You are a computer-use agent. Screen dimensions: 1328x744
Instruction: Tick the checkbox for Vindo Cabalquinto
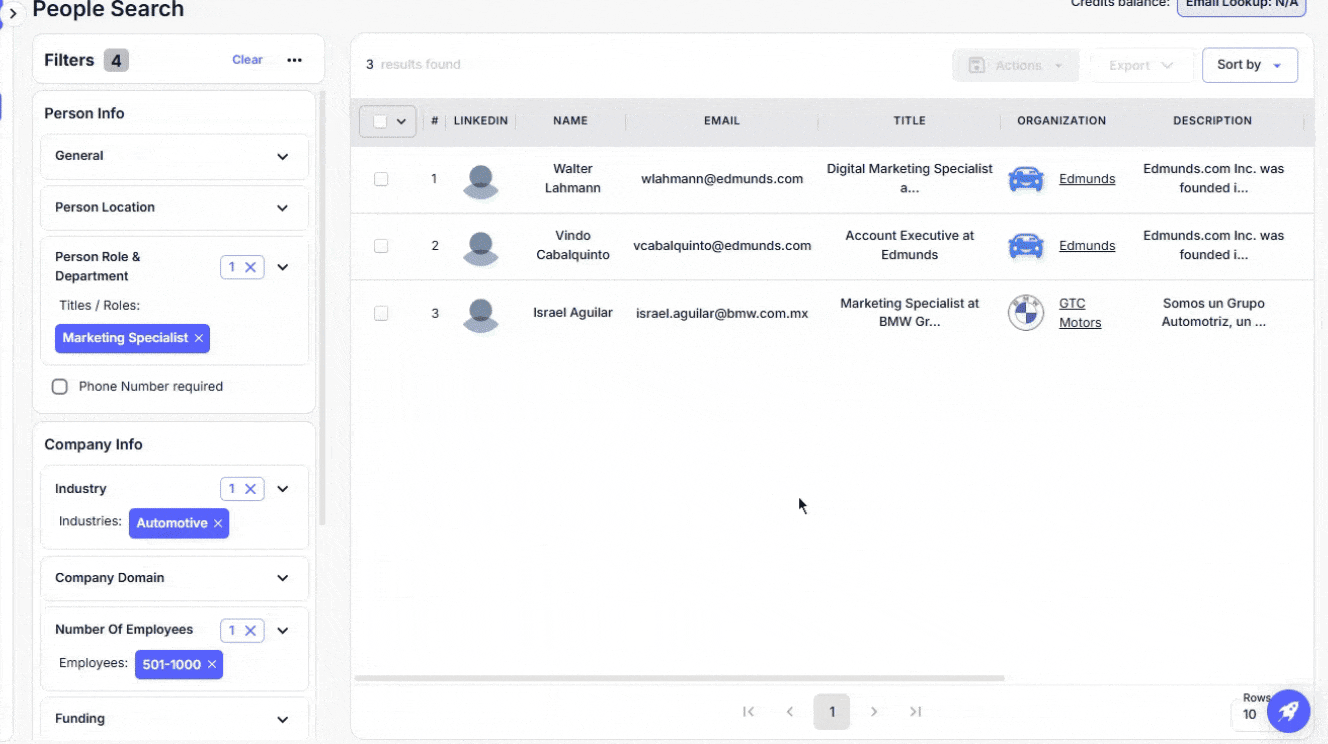click(x=381, y=246)
